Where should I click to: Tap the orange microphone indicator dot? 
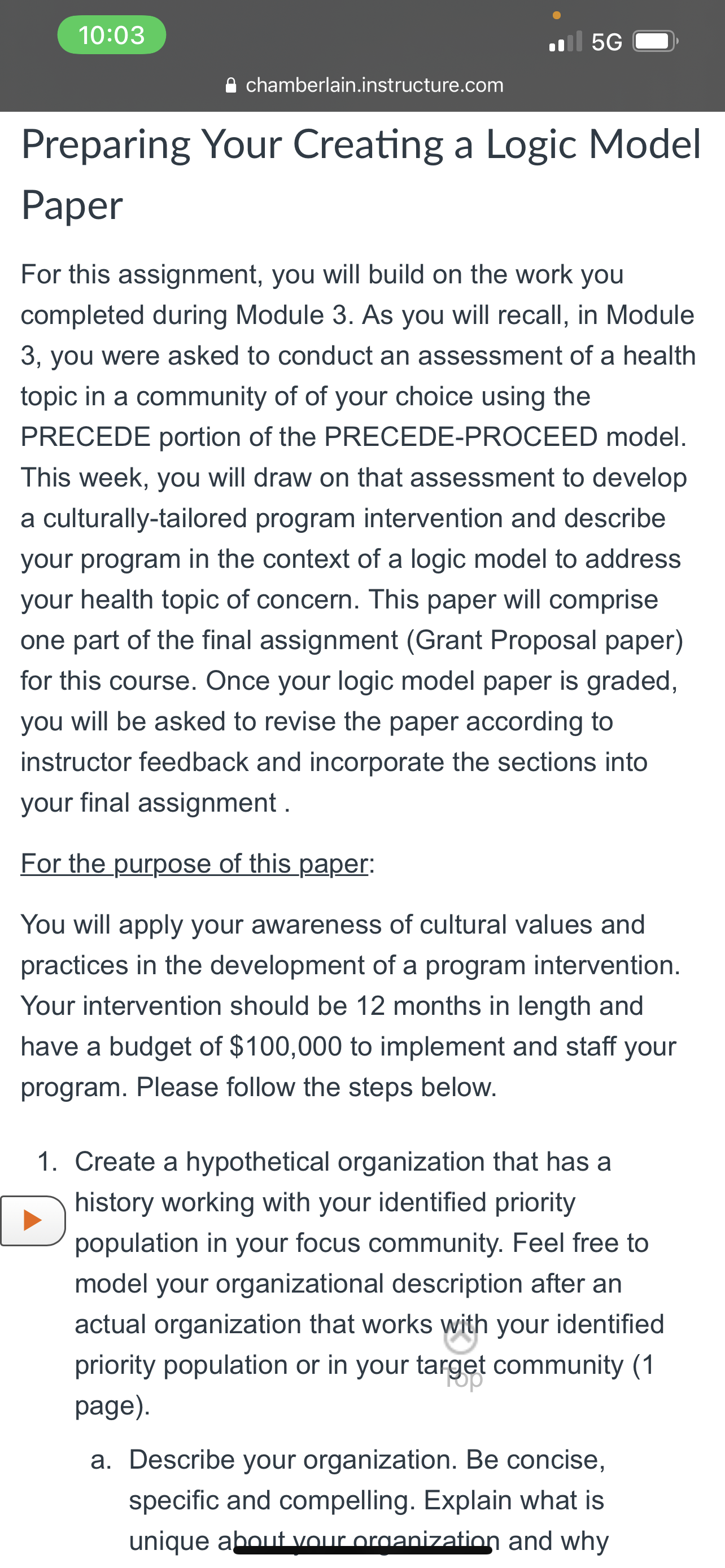556,15
